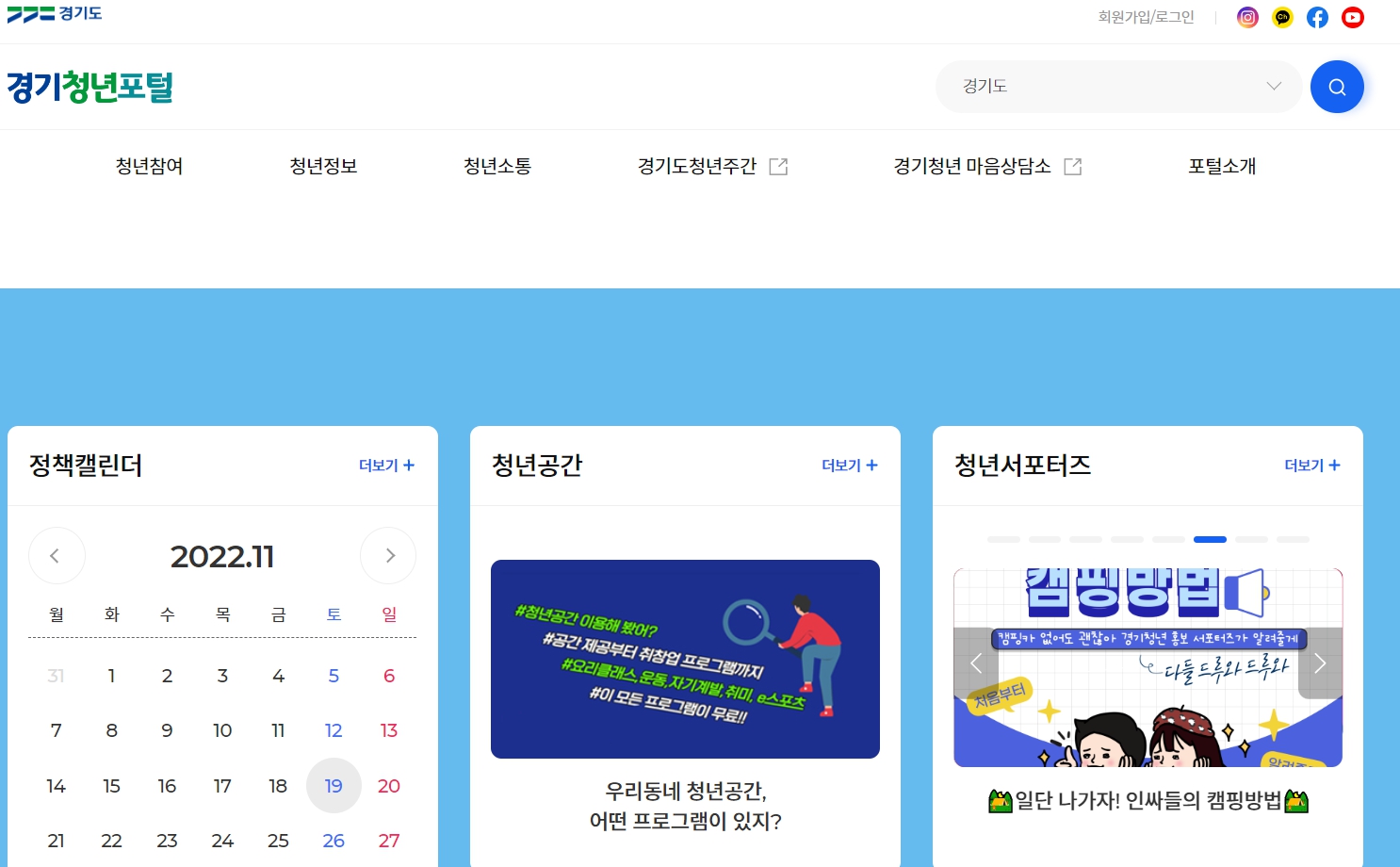Go to previous month in 정책캘린더
1400x867 pixels.
click(x=57, y=556)
